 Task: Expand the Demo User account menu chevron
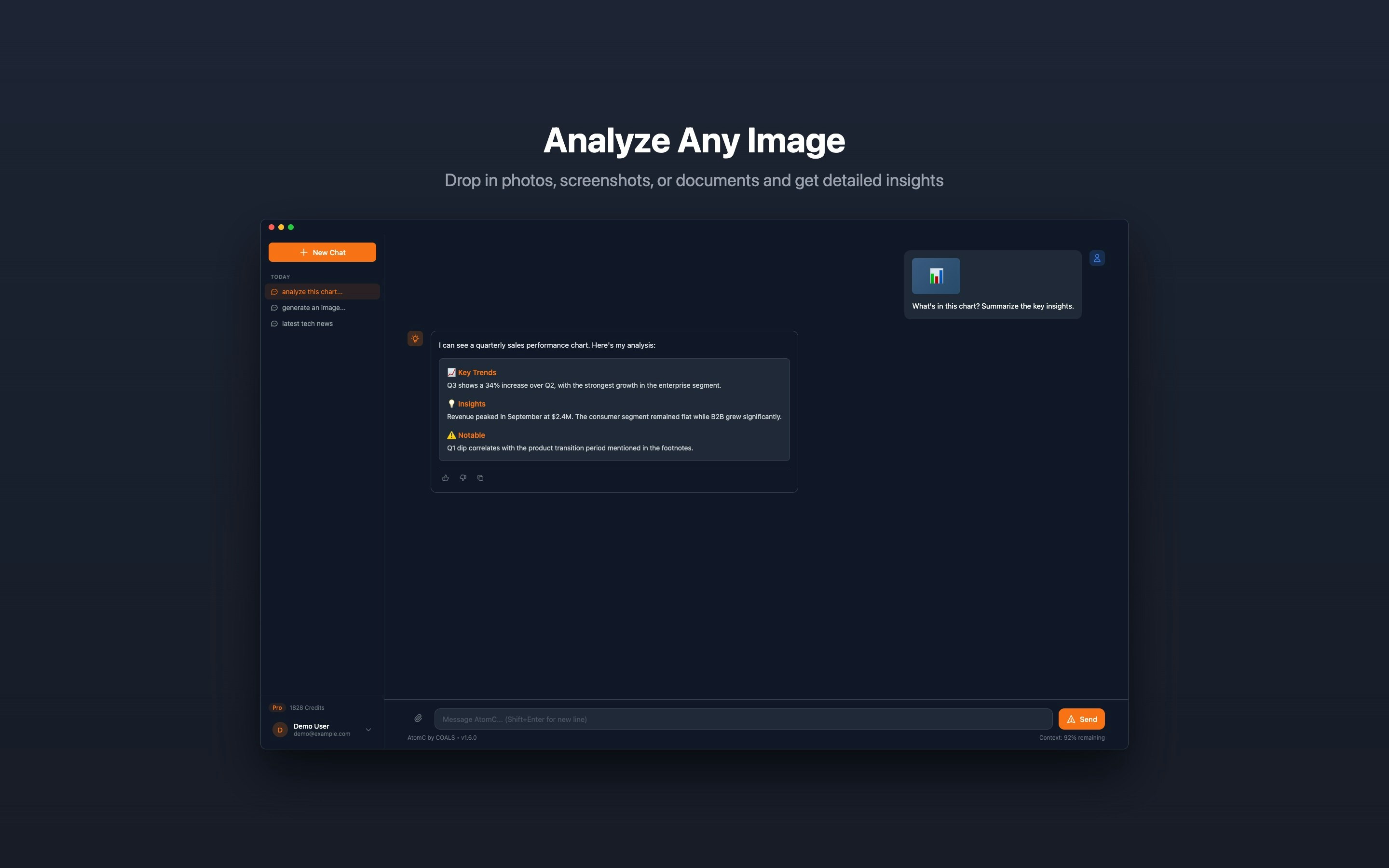pyautogui.click(x=368, y=729)
